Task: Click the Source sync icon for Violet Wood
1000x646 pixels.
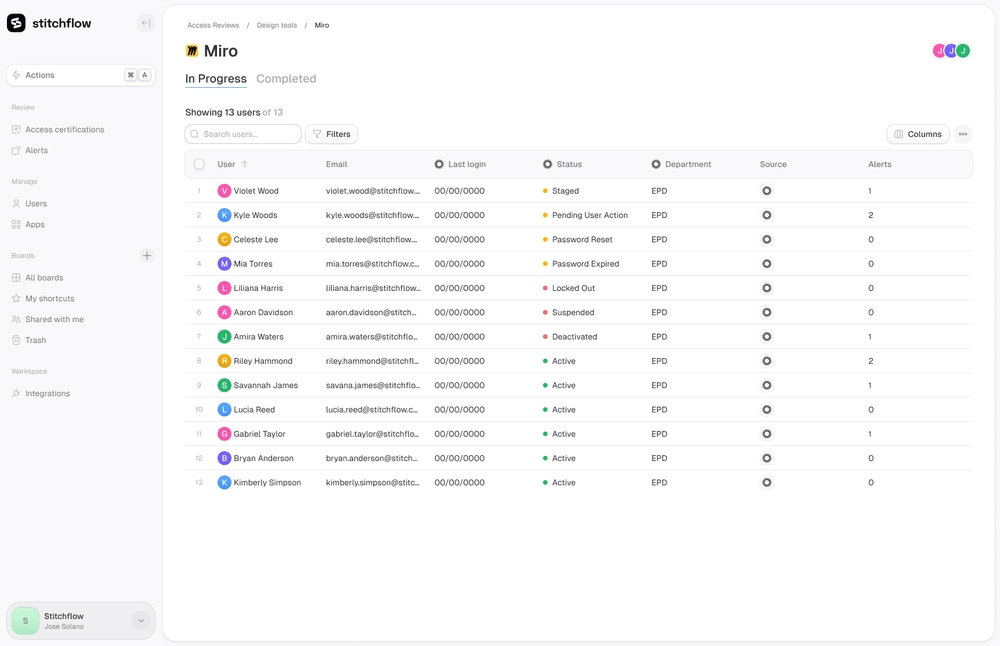Action: (x=767, y=190)
